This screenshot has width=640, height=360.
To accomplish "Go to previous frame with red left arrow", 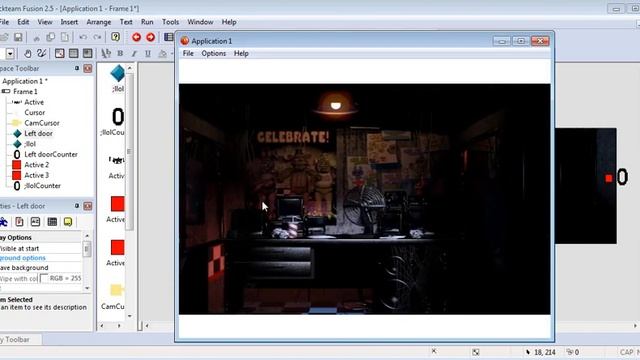I will pyautogui.click(x=136, y=37).
